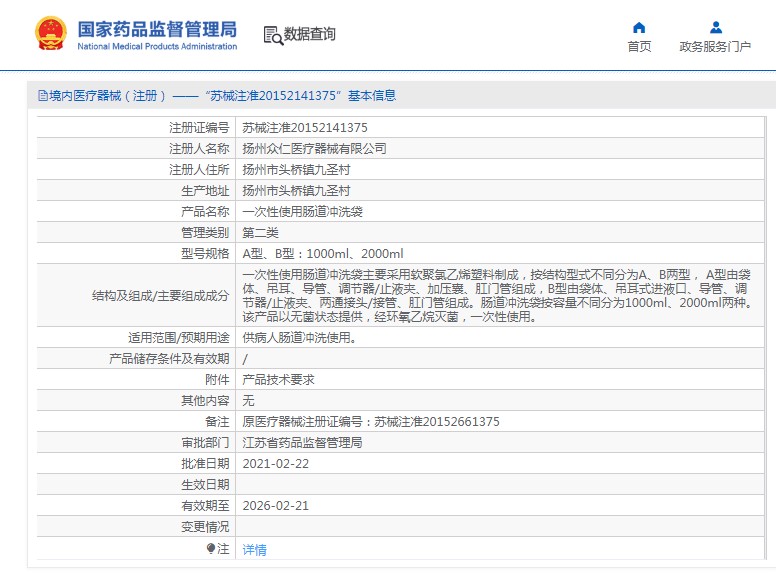Select intended use 供病人肠道冲洗使用。

[299, 338]
